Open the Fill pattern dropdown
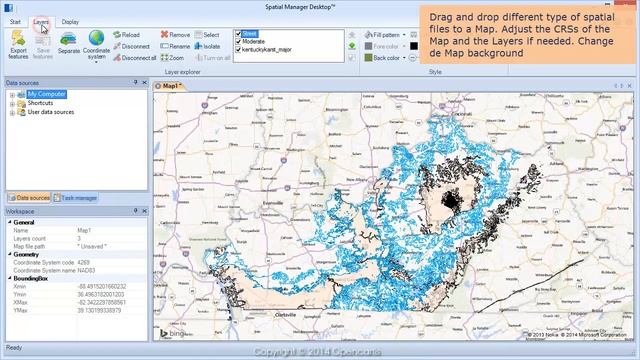The image size is (640, 360). [x=404, y=35]
